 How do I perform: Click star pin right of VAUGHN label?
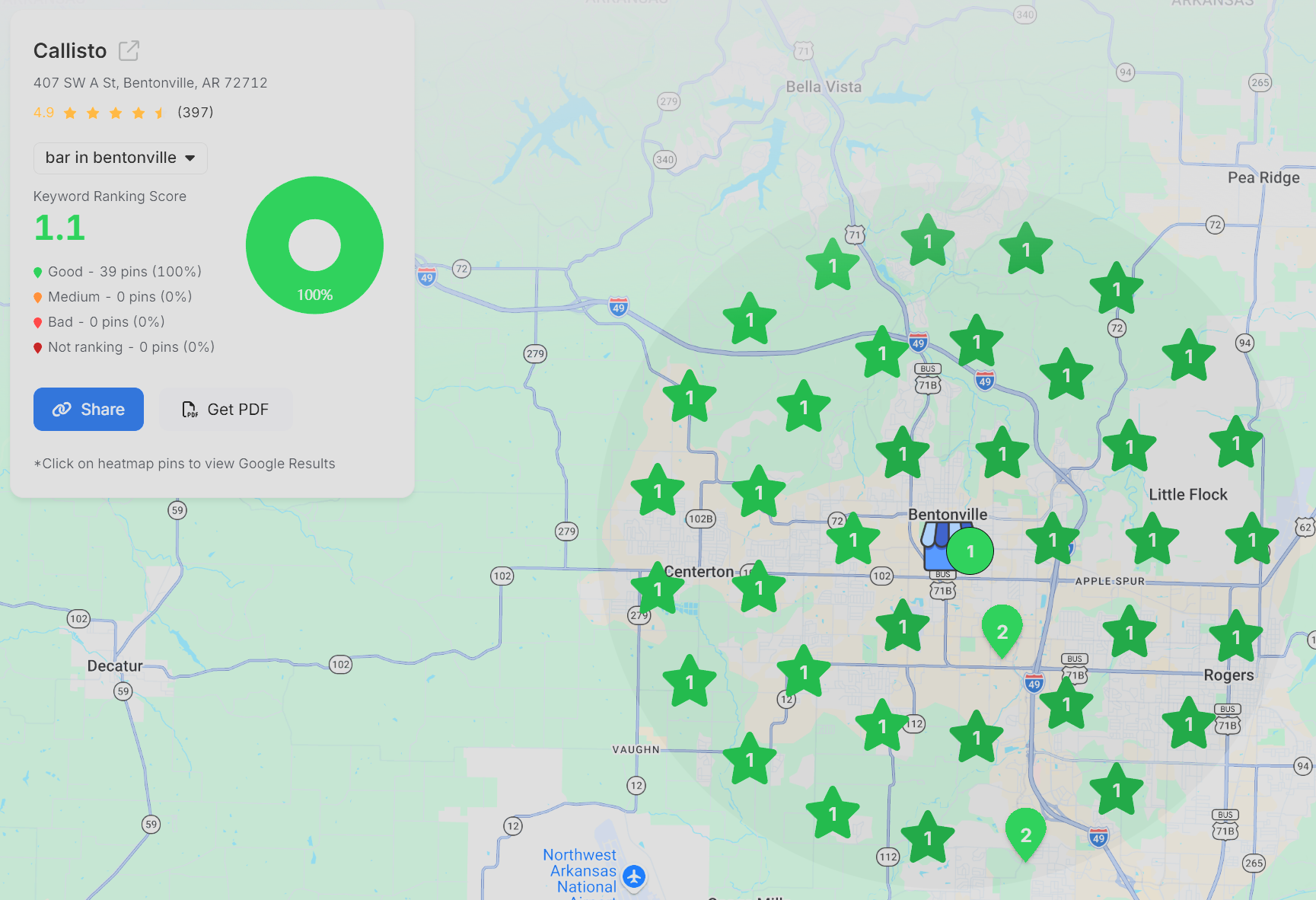(x=750, y=760)
